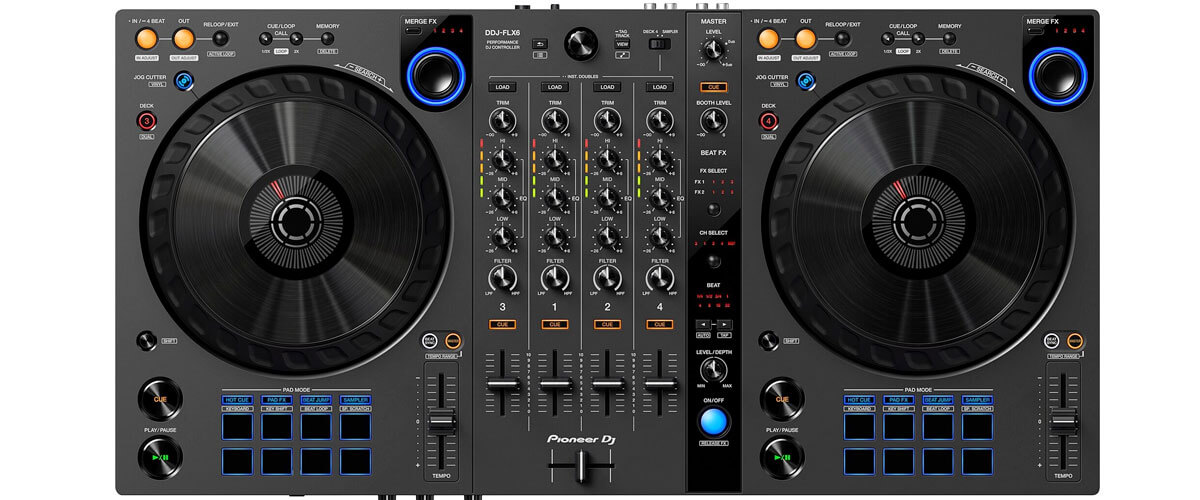Switch to DECK 3 on the left
The height and width of the screenshot is (500, 1200).
pyautogui.click(x=146, y=122)
